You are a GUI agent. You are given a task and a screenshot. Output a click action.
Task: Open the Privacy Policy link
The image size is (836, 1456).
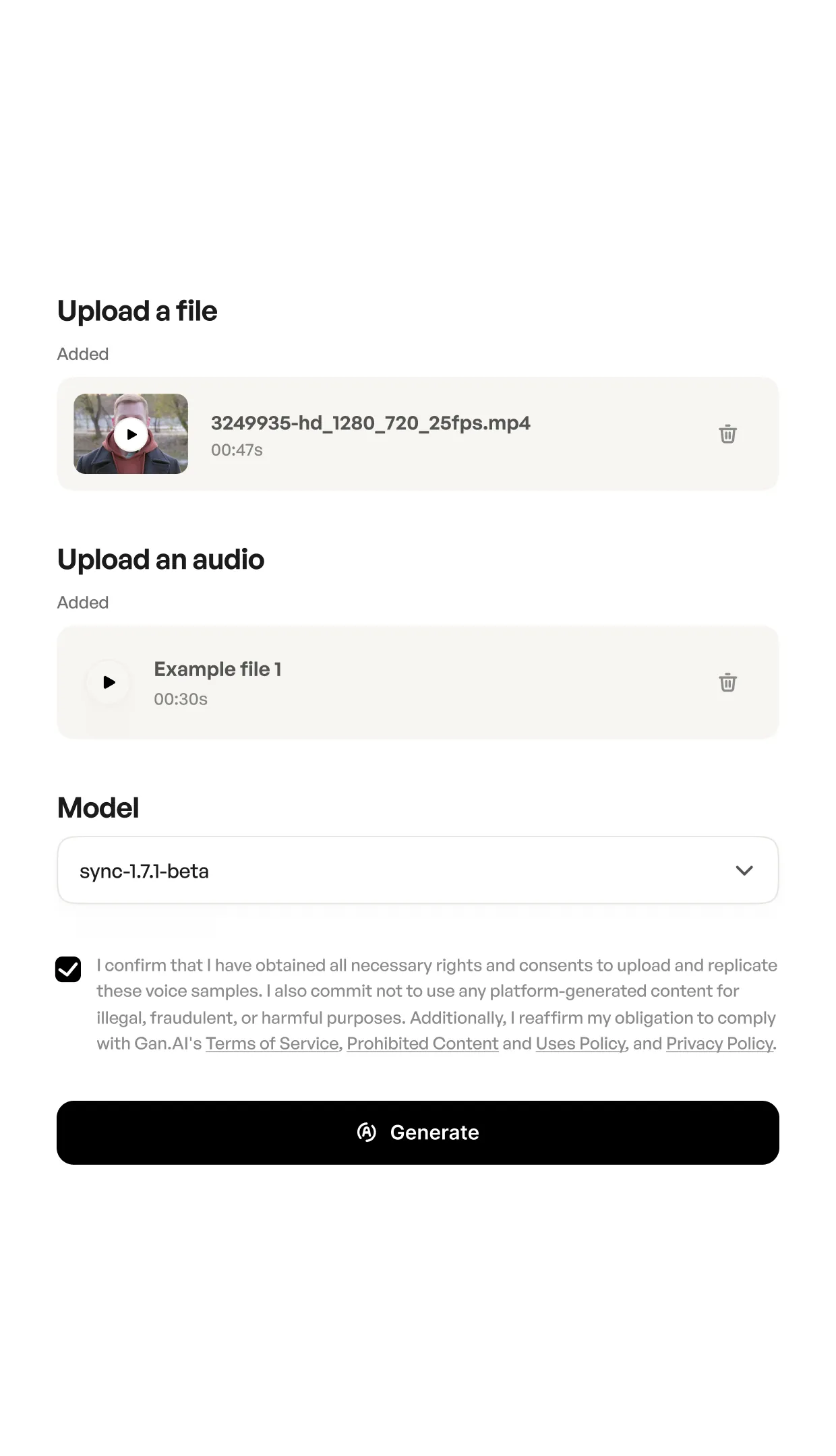[719, 1043]
